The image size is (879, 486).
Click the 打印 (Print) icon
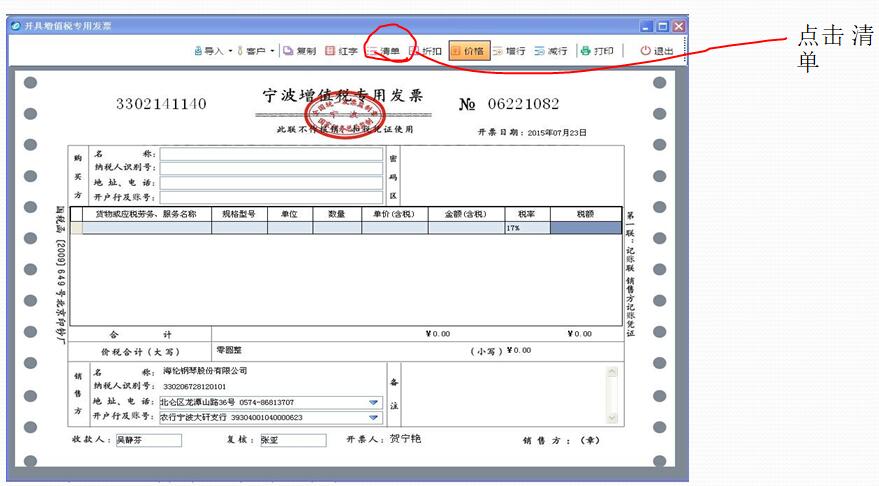(597, 51)
